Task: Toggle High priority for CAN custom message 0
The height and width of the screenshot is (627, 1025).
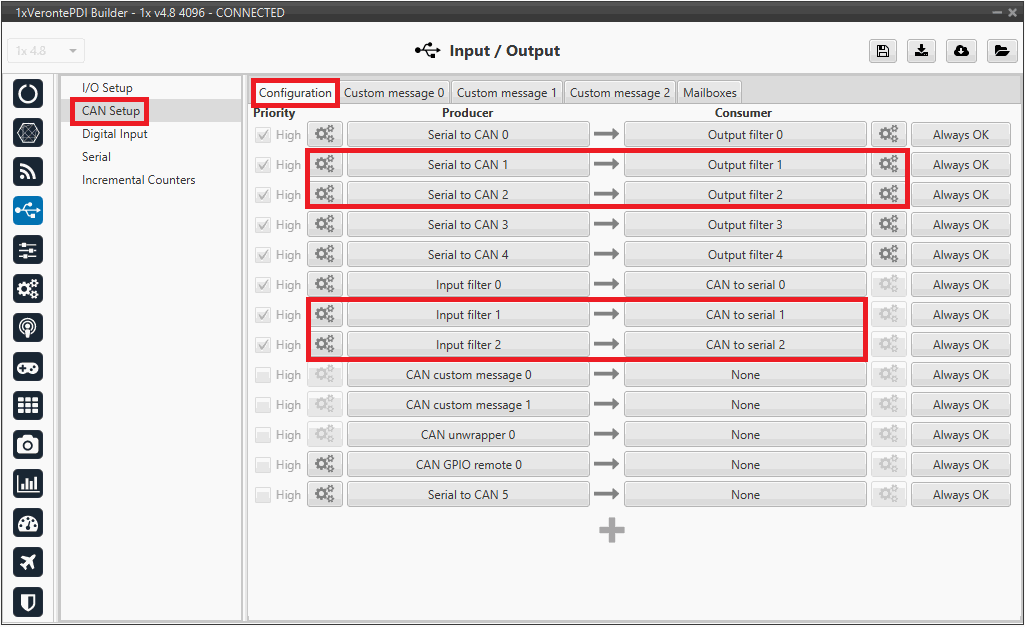Action: (x=263, y=375)
